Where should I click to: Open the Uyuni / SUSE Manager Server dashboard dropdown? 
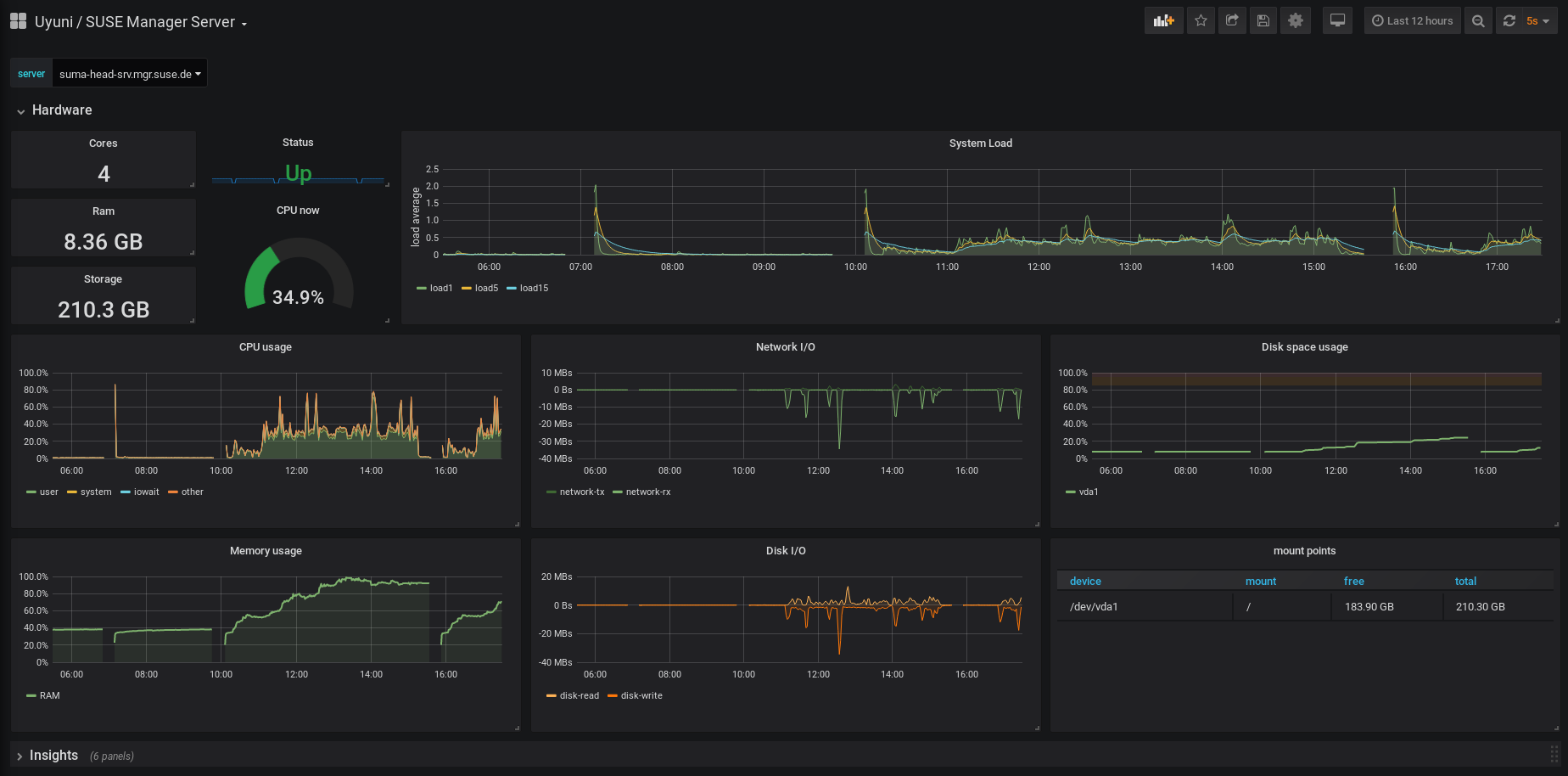click(x=141, y=22)
